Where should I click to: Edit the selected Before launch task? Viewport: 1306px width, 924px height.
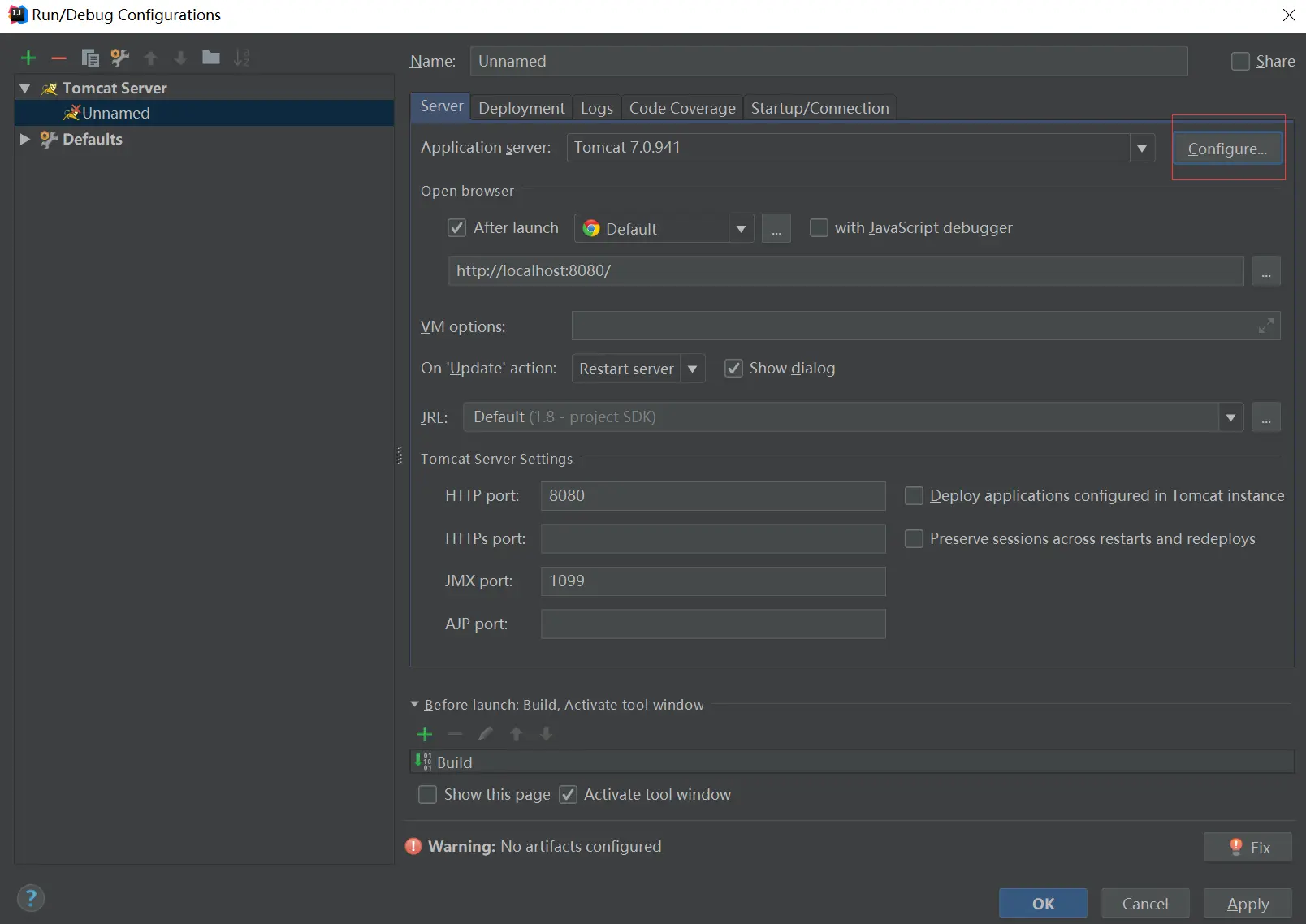tap(486, 734)
